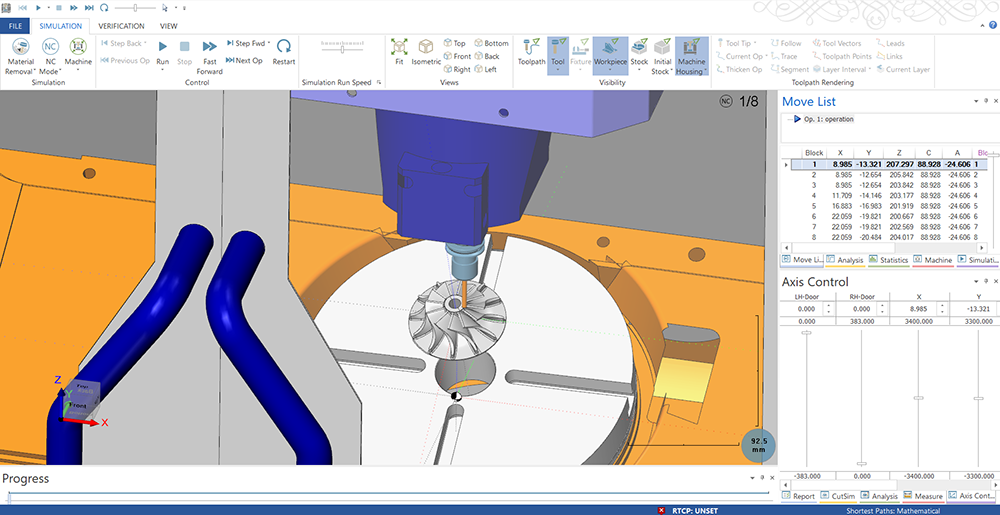Click the NC indicator icon in viewport corner
The width and height of the screenshot is (1000, 515).
[x=725, y=101]
